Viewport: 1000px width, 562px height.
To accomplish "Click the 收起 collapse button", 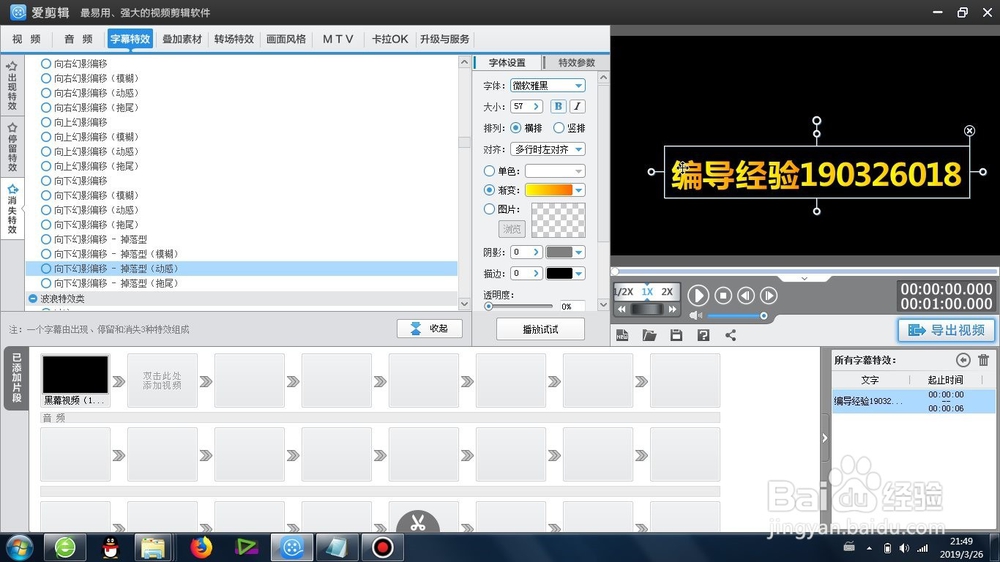I will point(429,329).
